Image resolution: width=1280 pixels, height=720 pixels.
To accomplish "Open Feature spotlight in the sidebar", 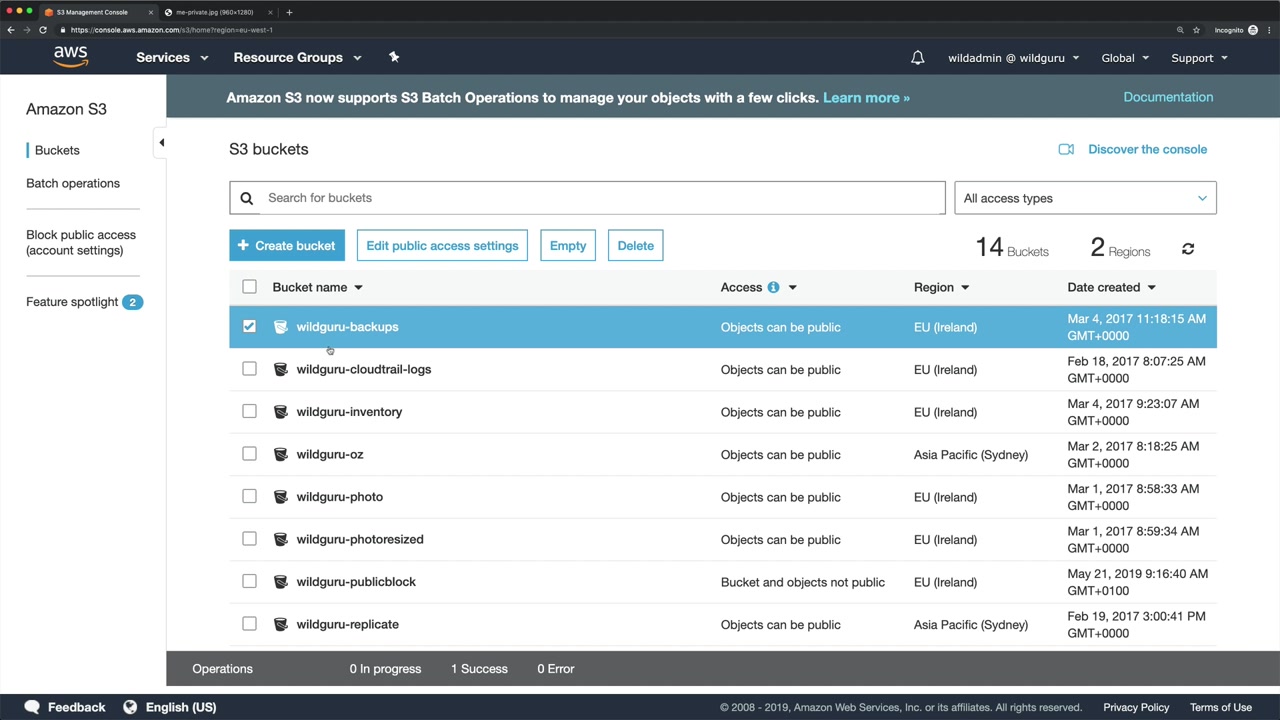I will pos(84,302).
